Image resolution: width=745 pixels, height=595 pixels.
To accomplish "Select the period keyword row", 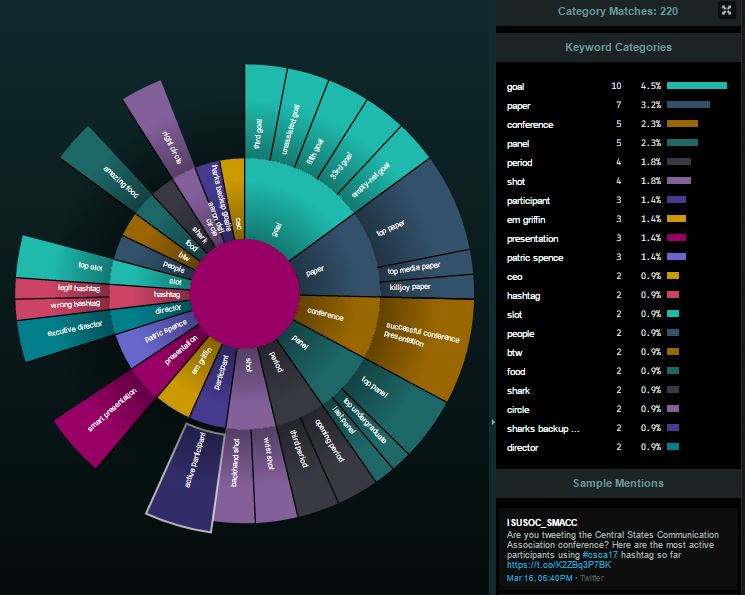I will [617, 162].
